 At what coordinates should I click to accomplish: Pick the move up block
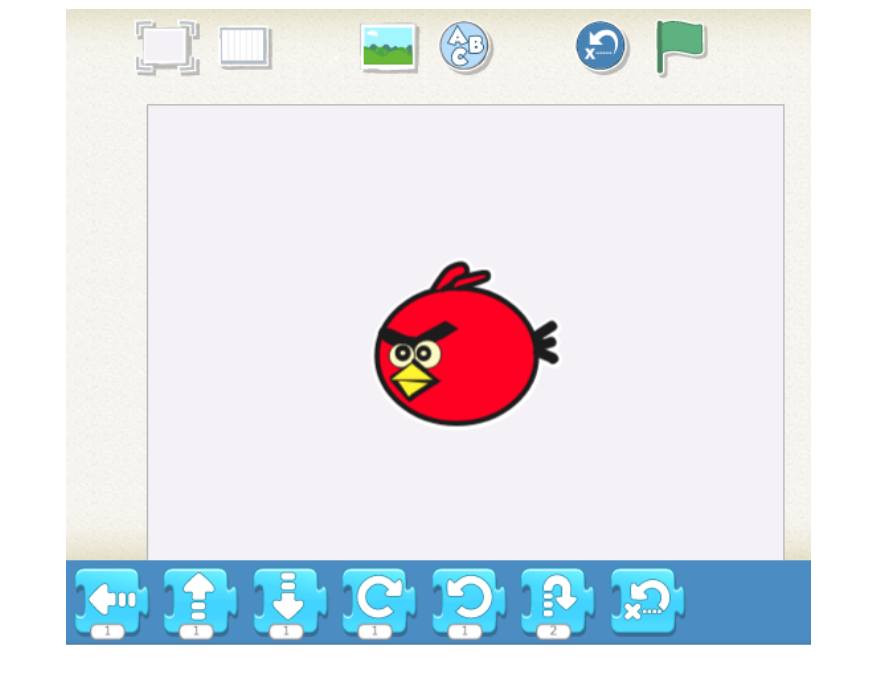pyautogui.click(x=200, y=601)
